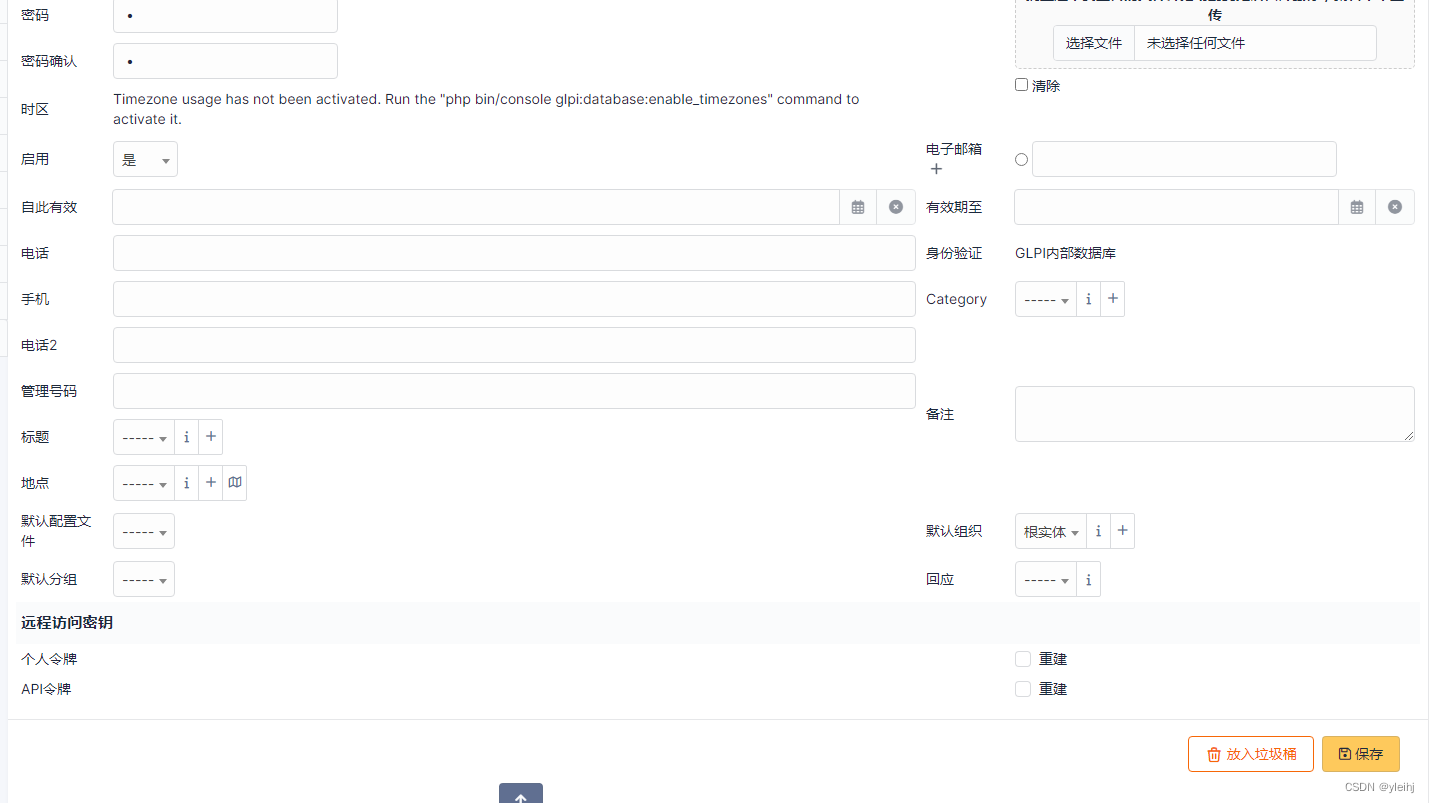The height and width of the screenshot is (803, 1429).
Task: Show info icon beside 地点 dropdown
Action: pos(186,483)
